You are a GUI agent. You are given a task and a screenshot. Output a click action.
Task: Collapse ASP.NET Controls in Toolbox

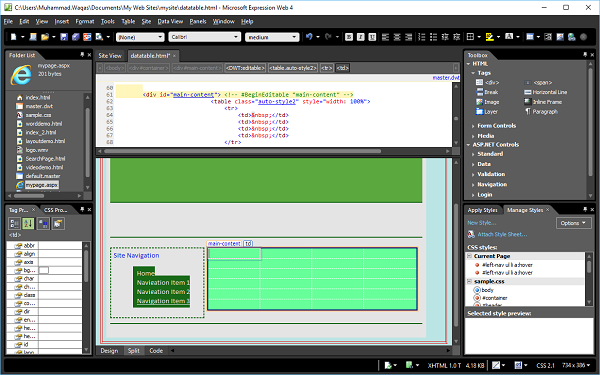pos(468,145)
